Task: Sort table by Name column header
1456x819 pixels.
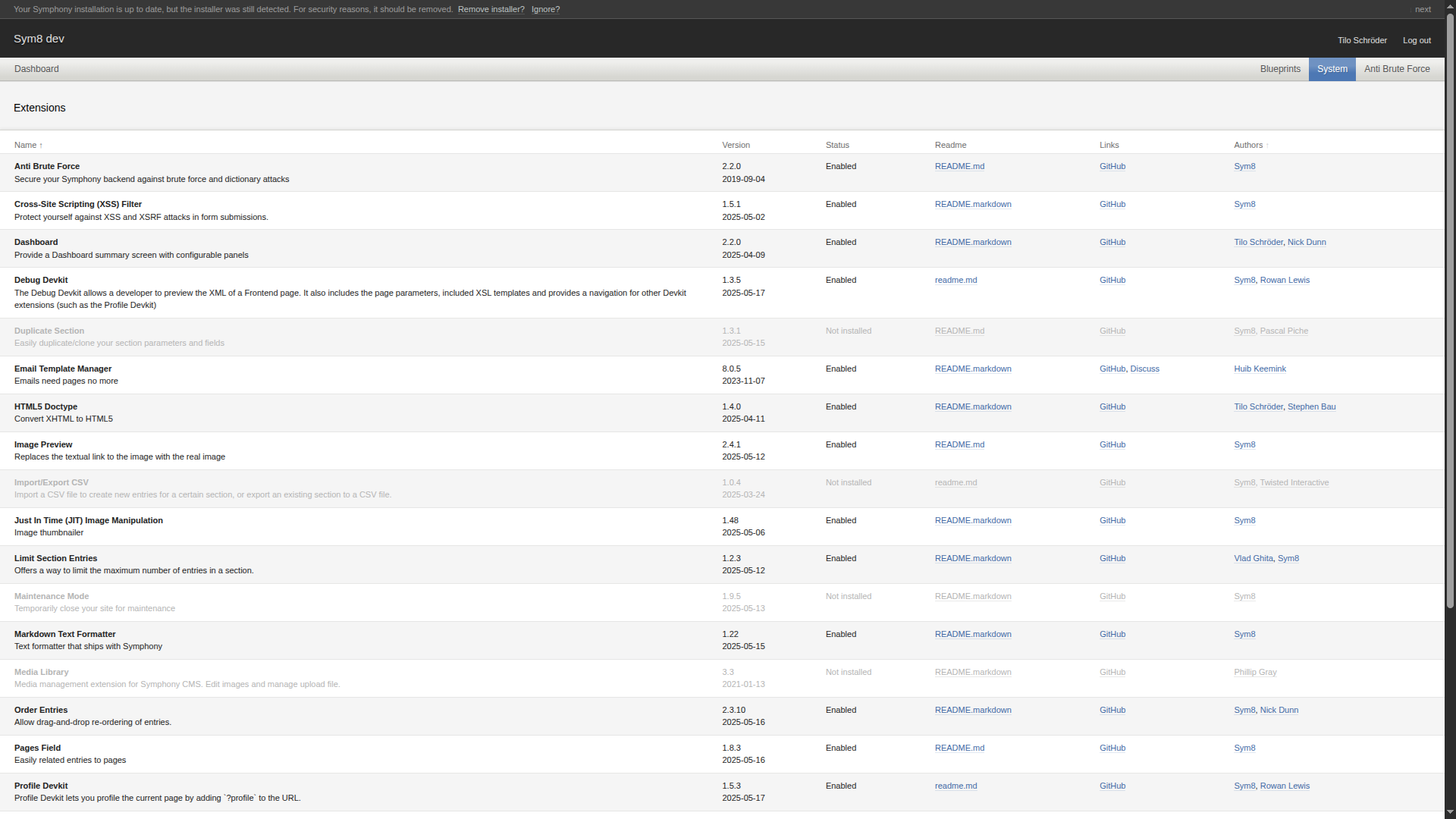Action: click(25, 145)
